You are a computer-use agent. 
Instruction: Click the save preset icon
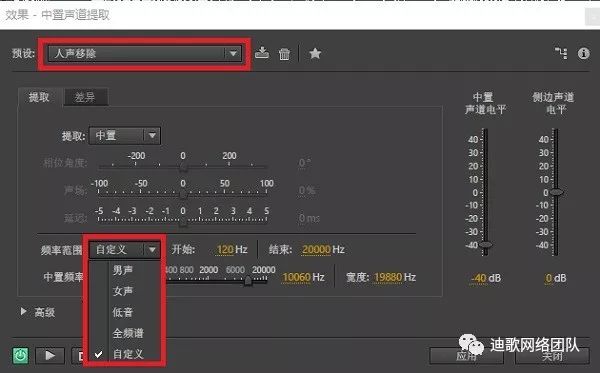(x=262, y=53)
